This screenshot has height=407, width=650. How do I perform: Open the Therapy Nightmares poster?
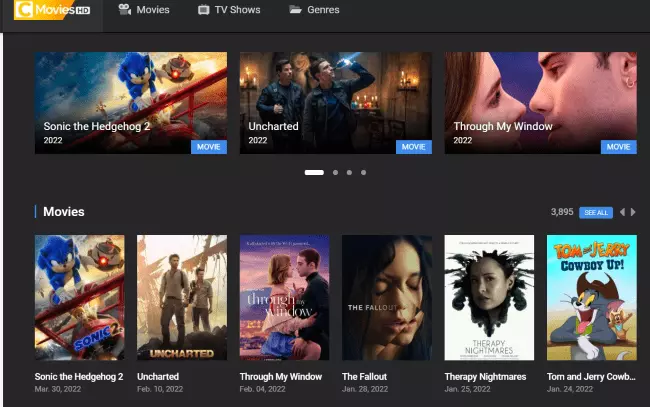pos(489,298)
